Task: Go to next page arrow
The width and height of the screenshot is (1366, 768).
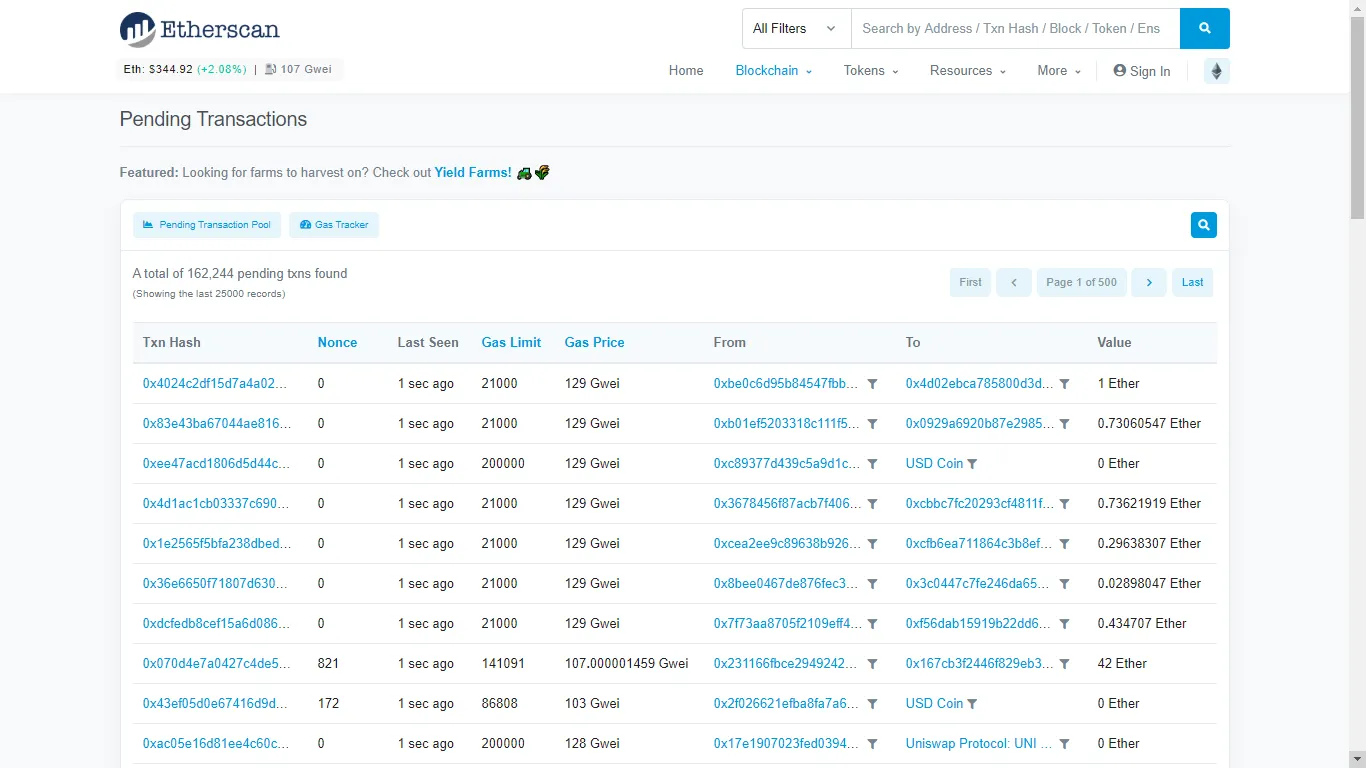Action: [1148, 282]
